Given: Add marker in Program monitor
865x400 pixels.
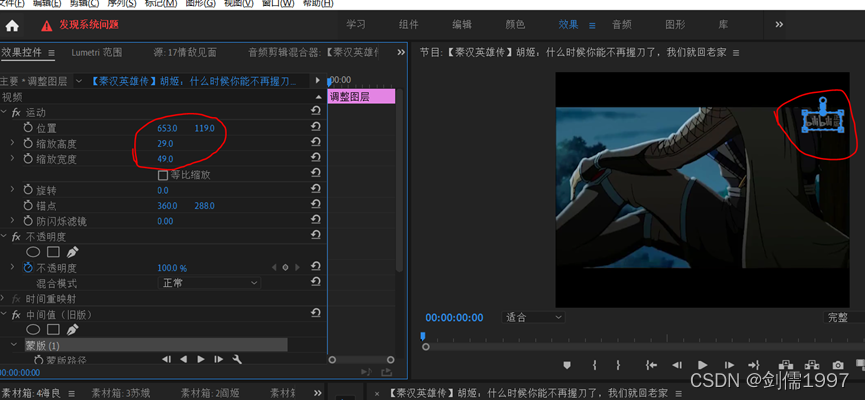Looking at the screenshot, I should [x=567, y=365].
